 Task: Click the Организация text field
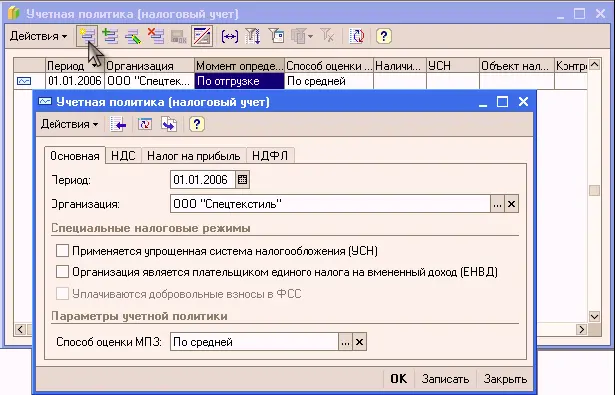click(x=330, y=204)
